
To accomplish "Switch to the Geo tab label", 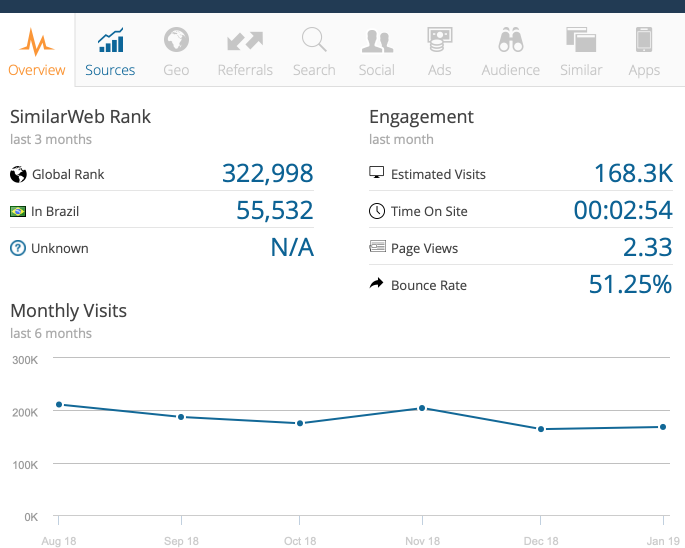I will tap(176, 70).
